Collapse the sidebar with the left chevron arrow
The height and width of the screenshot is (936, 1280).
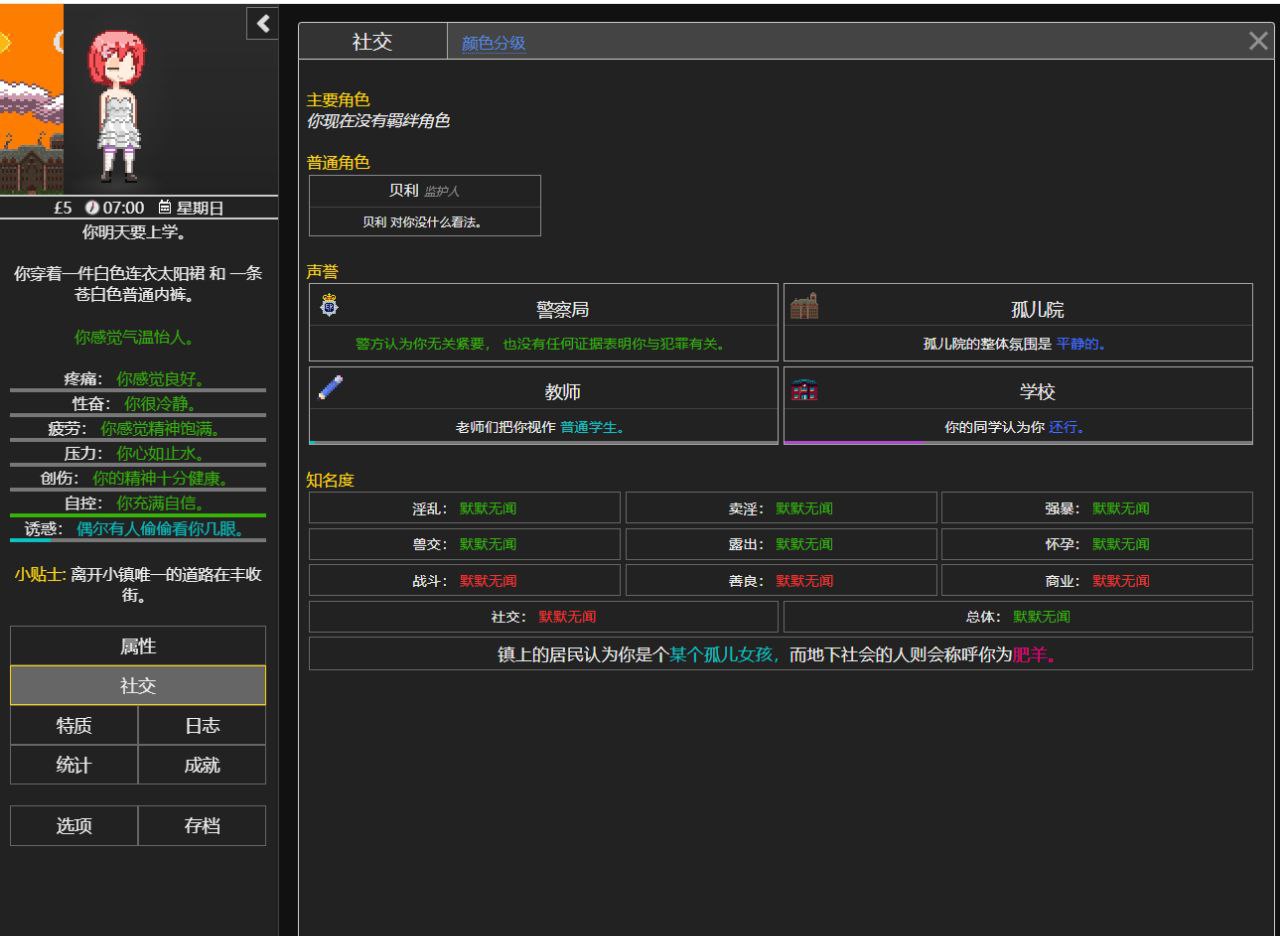tap(261, 25)
